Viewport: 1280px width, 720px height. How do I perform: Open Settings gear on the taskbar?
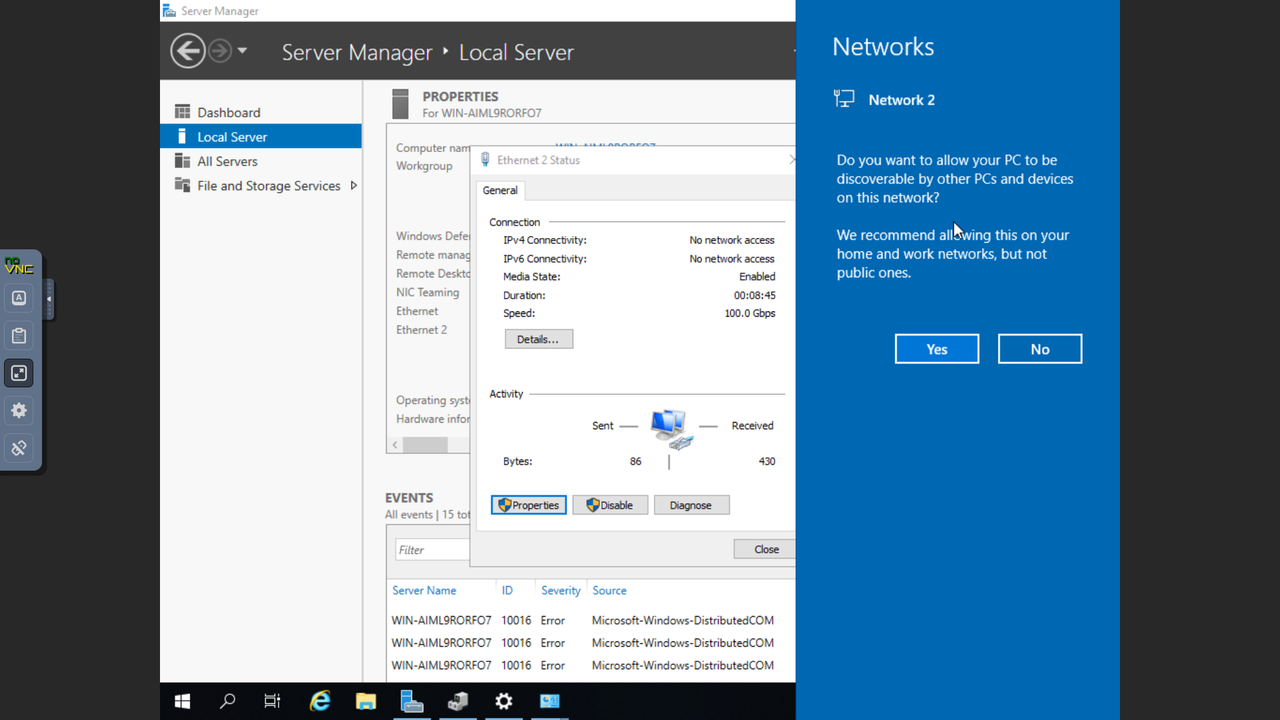pyautogui.click(x=504, y=701)
